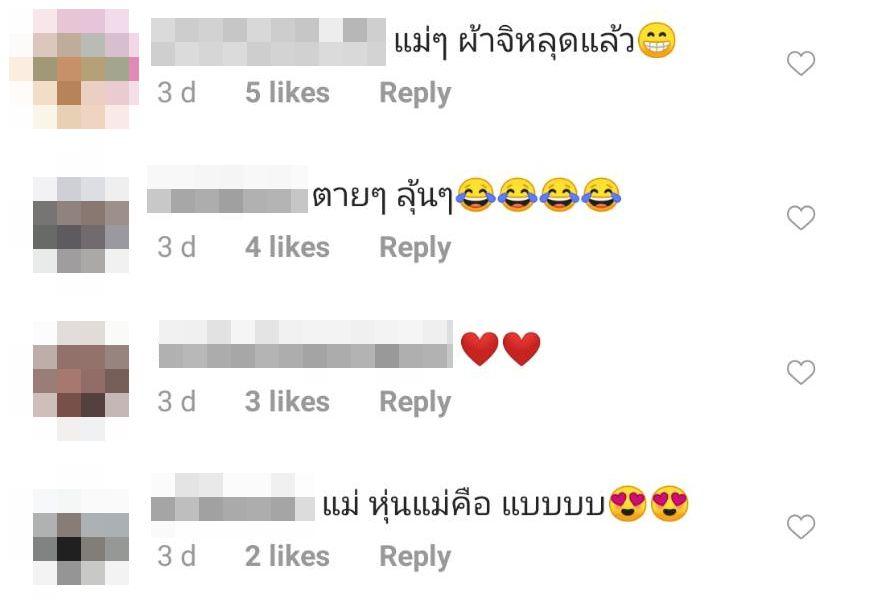View who gave the 4 likes

(287, 247)
